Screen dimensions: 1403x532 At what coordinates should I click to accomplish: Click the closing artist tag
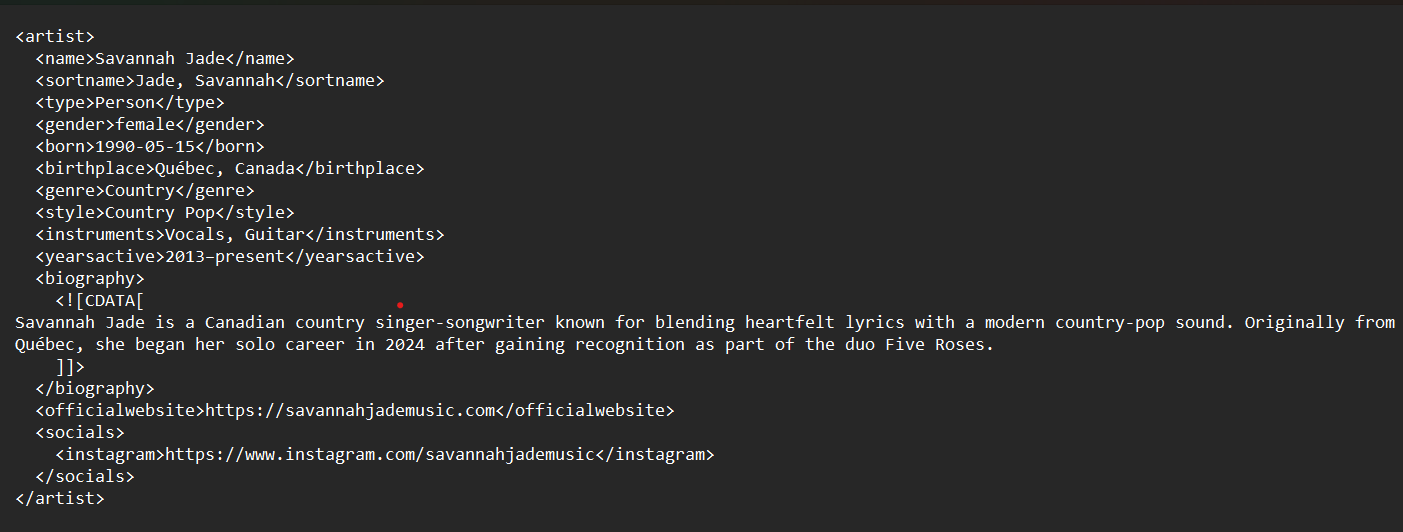click(60, 499)
